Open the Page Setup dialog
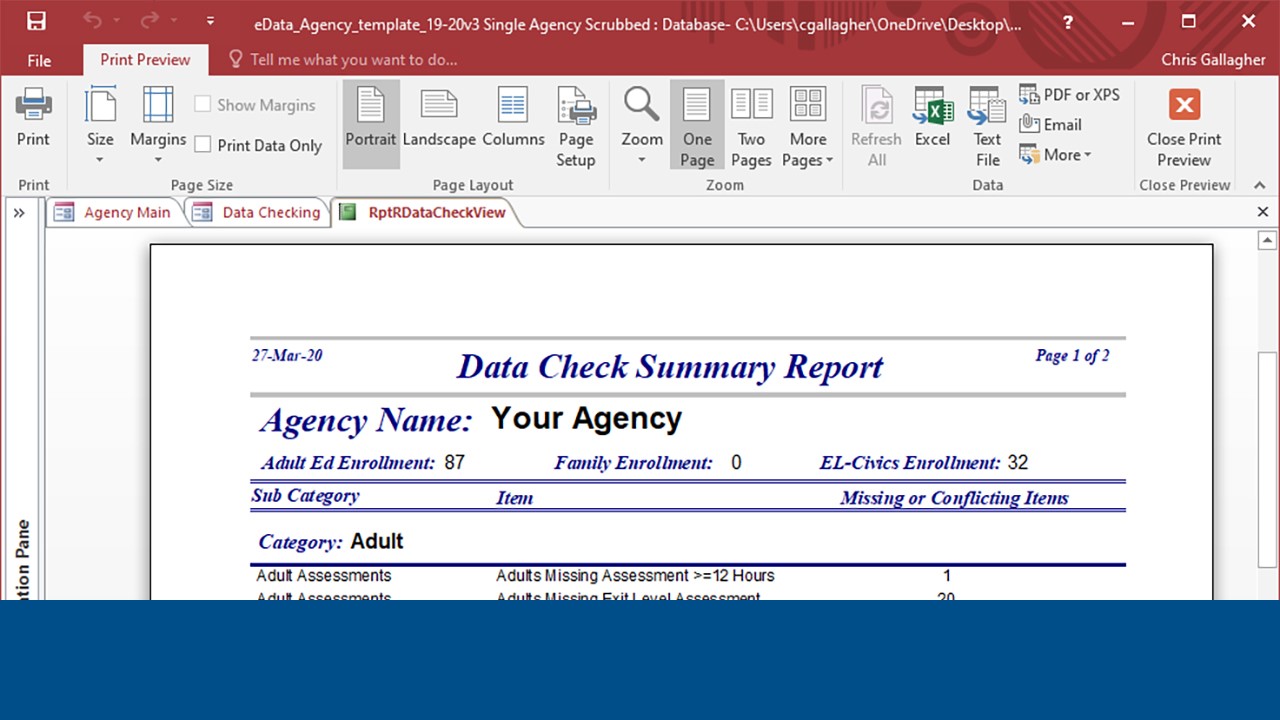Image resolution: width=1280 pixels, height=720 pixels. click(576, 126)
